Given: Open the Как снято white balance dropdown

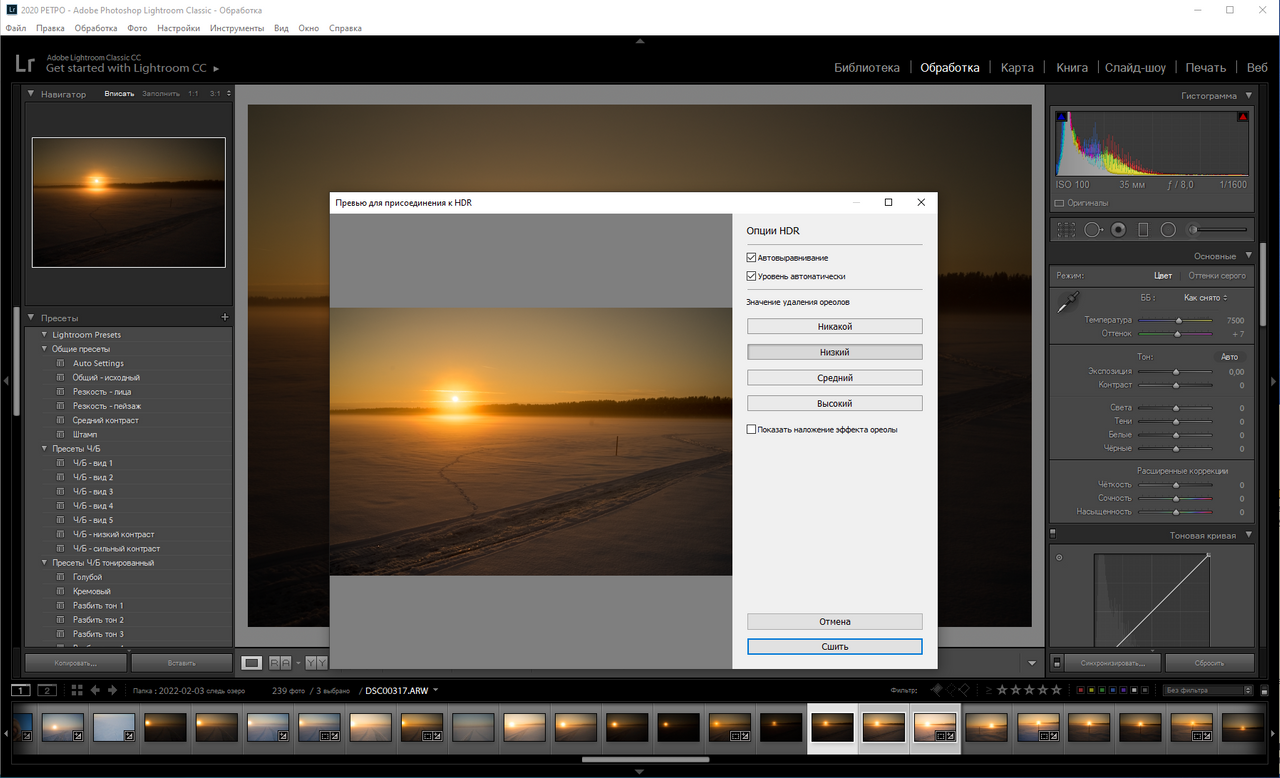Looking at the screenshot, I should [1206, 298].
